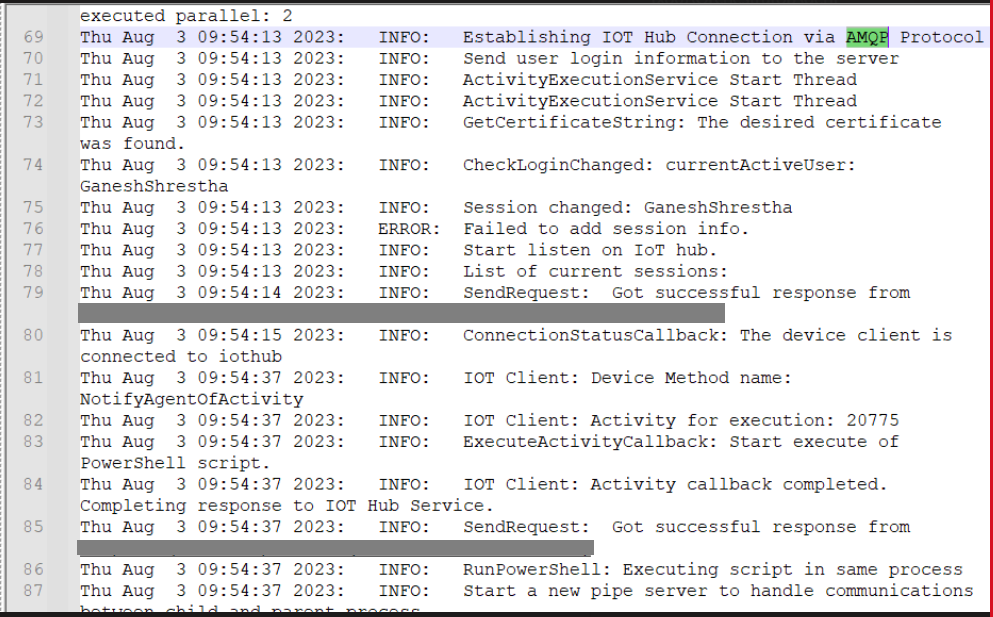Click line number 87 in the gutter

[34, 591]
